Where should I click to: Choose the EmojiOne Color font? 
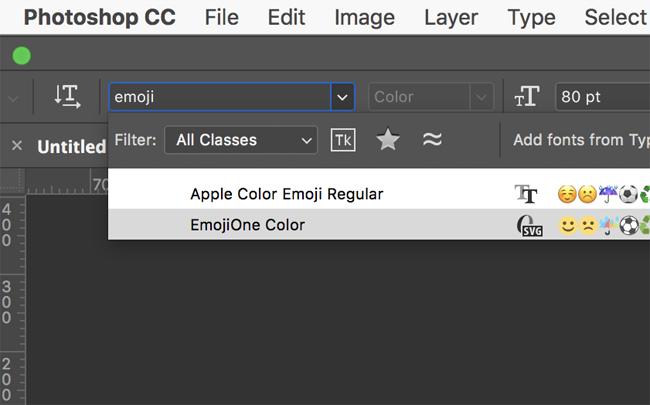click(247, 226)
